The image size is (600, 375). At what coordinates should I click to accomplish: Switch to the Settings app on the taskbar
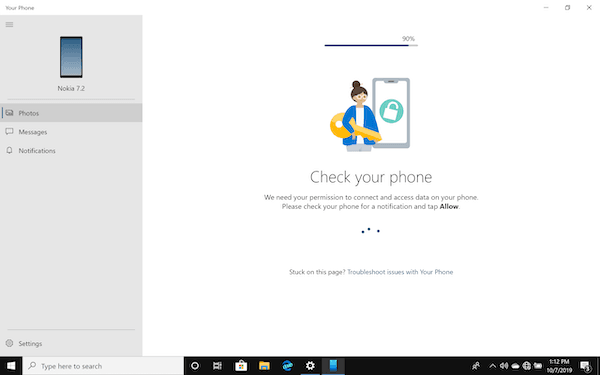[310, 366]
